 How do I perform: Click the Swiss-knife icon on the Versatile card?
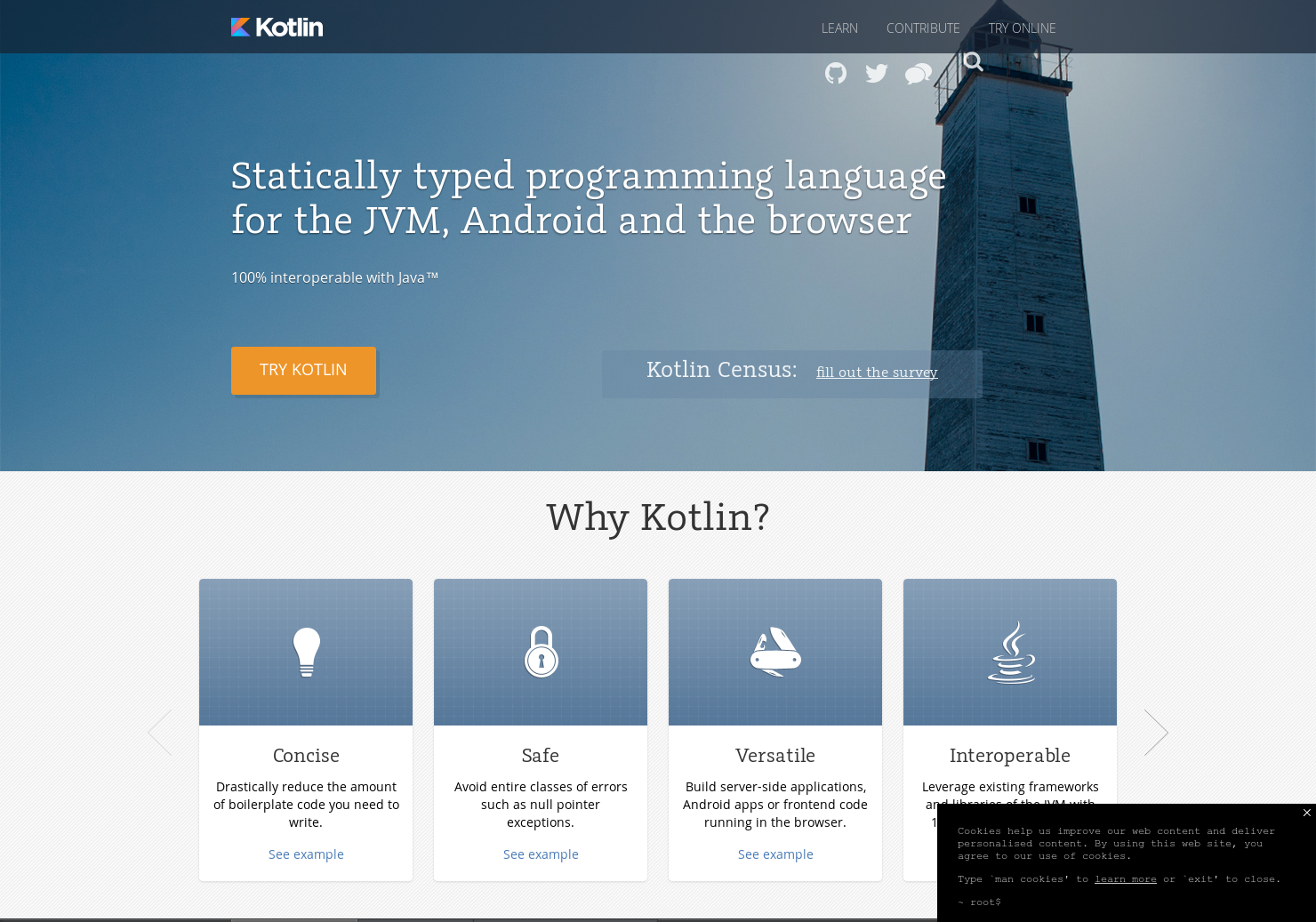[775, 652]
